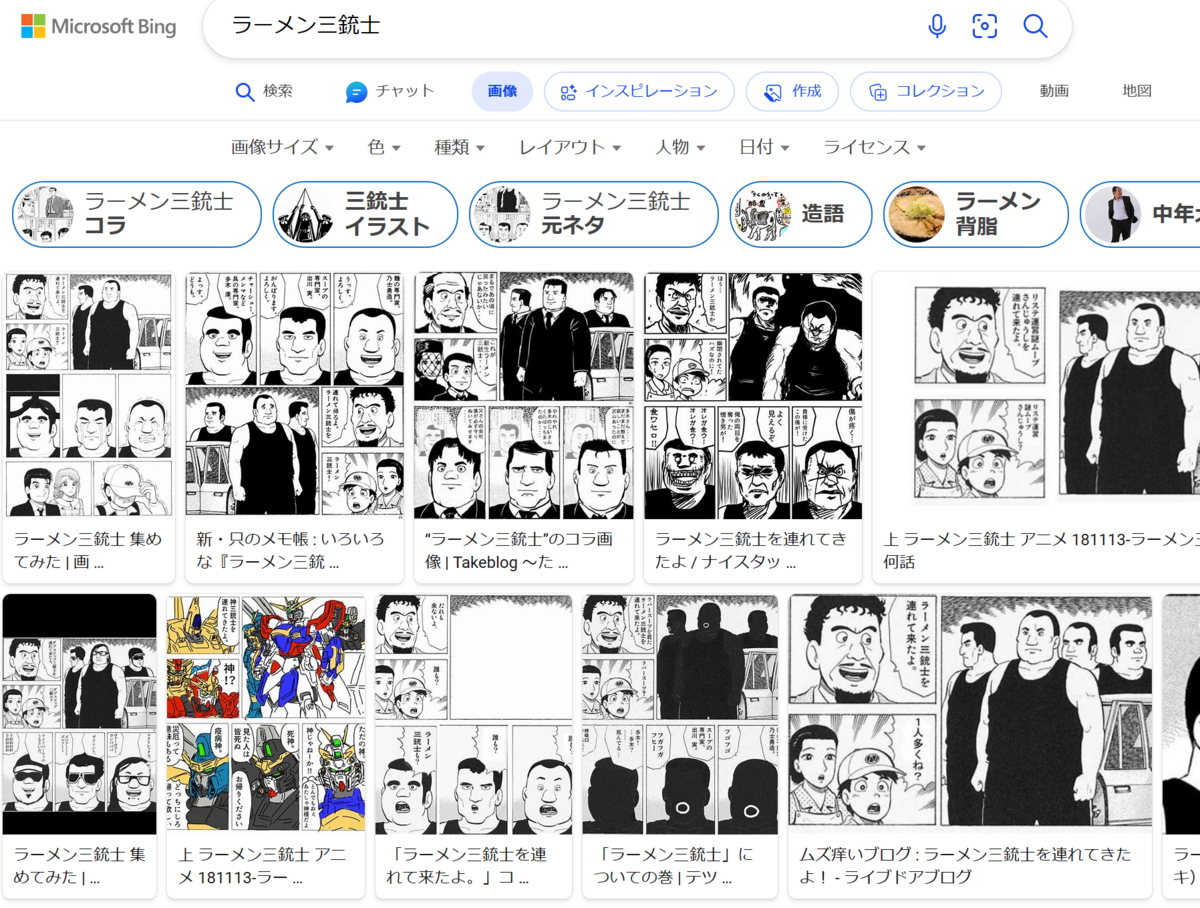Open link 「ラーメン三銃士を連れて来たよ。」コ
1200x908 pixels.
coord(467,866)
